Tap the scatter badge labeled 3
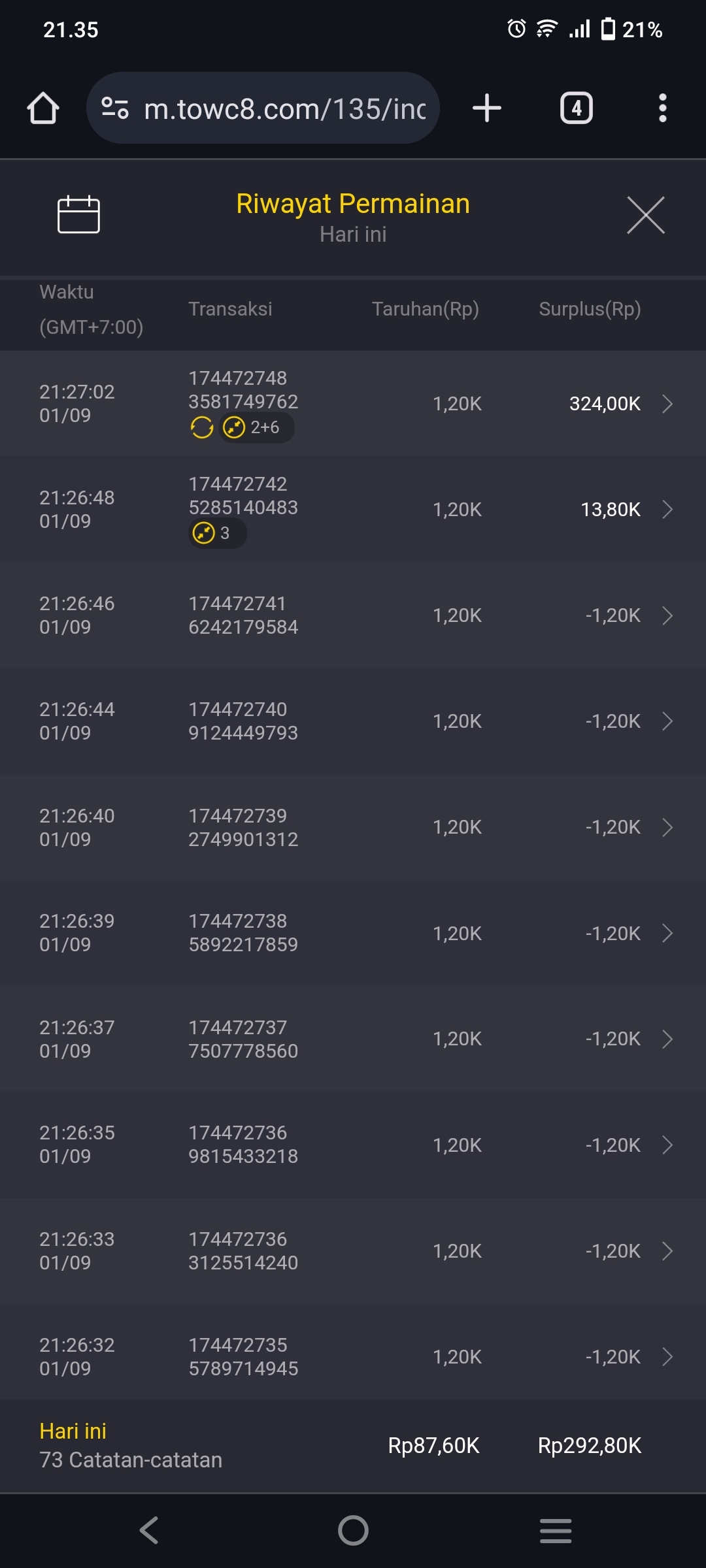This screenshot has width=706, height=1568. [217, 534]
